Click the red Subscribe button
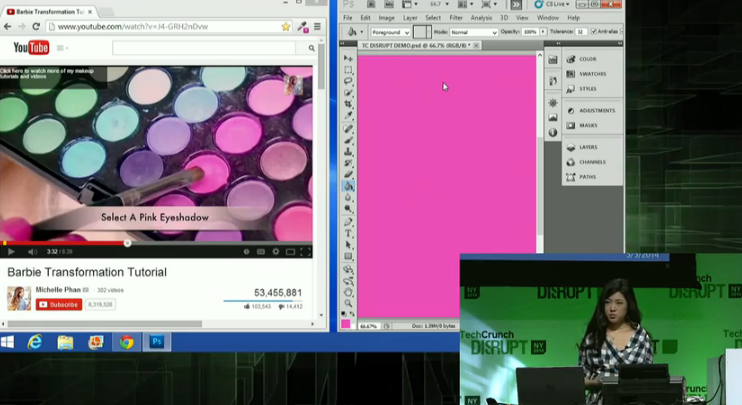 (x=59, y=305)
